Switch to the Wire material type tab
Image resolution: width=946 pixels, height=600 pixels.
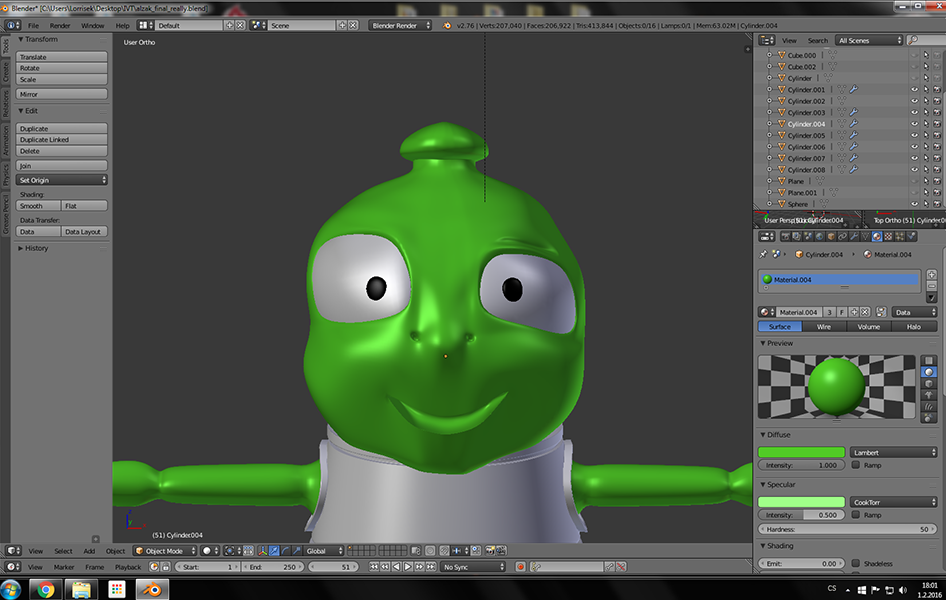pos(824,327)
